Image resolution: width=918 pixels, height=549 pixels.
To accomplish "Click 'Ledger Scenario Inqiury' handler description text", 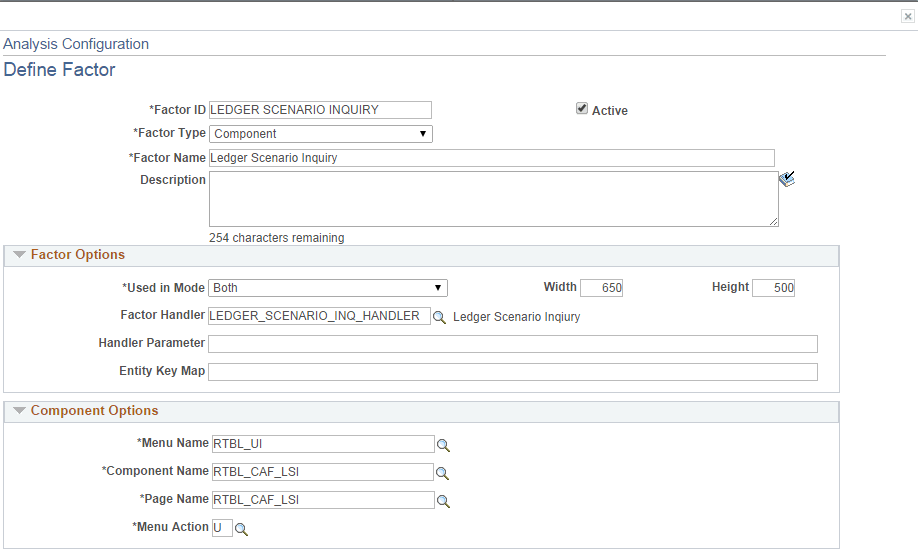I will click(516, 317).
